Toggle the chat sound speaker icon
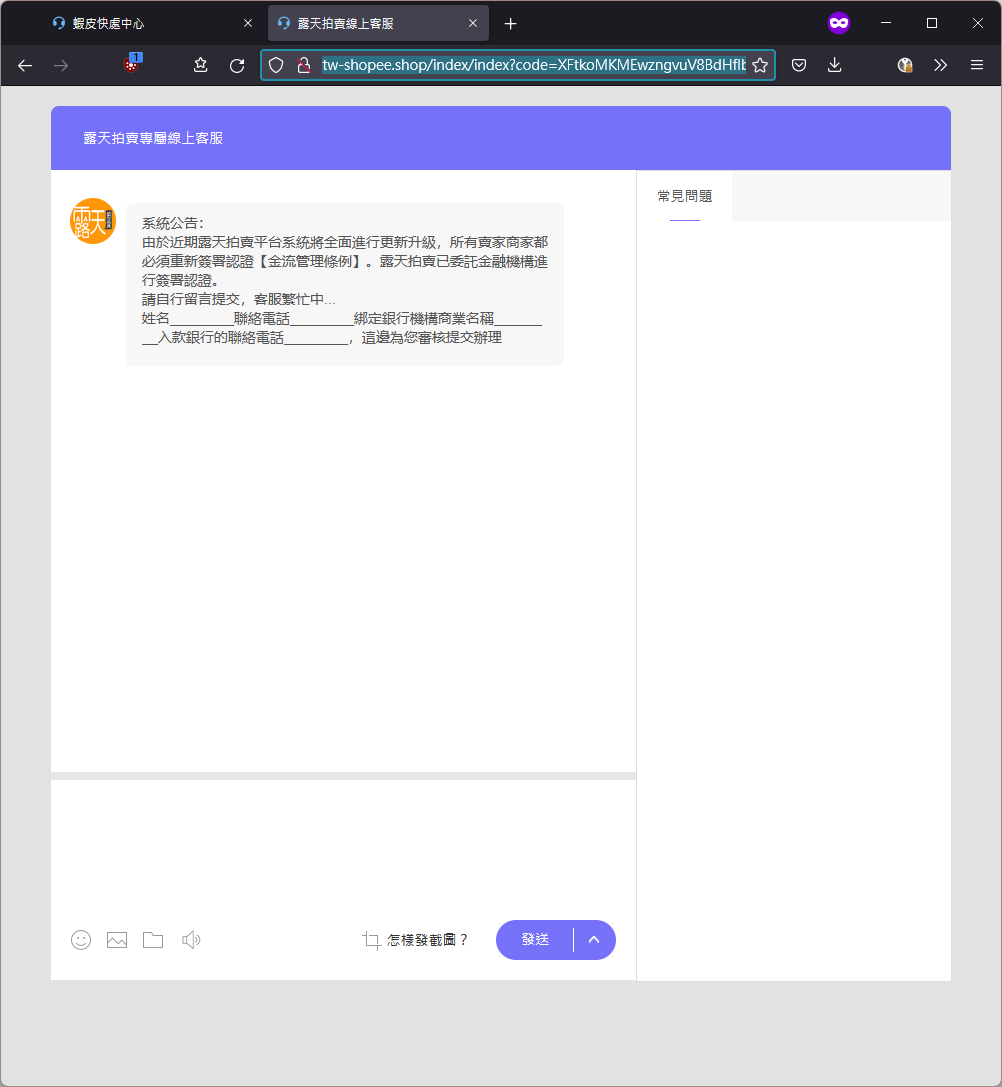Viewport: 1002px width, 1087px height. [191, 940]
